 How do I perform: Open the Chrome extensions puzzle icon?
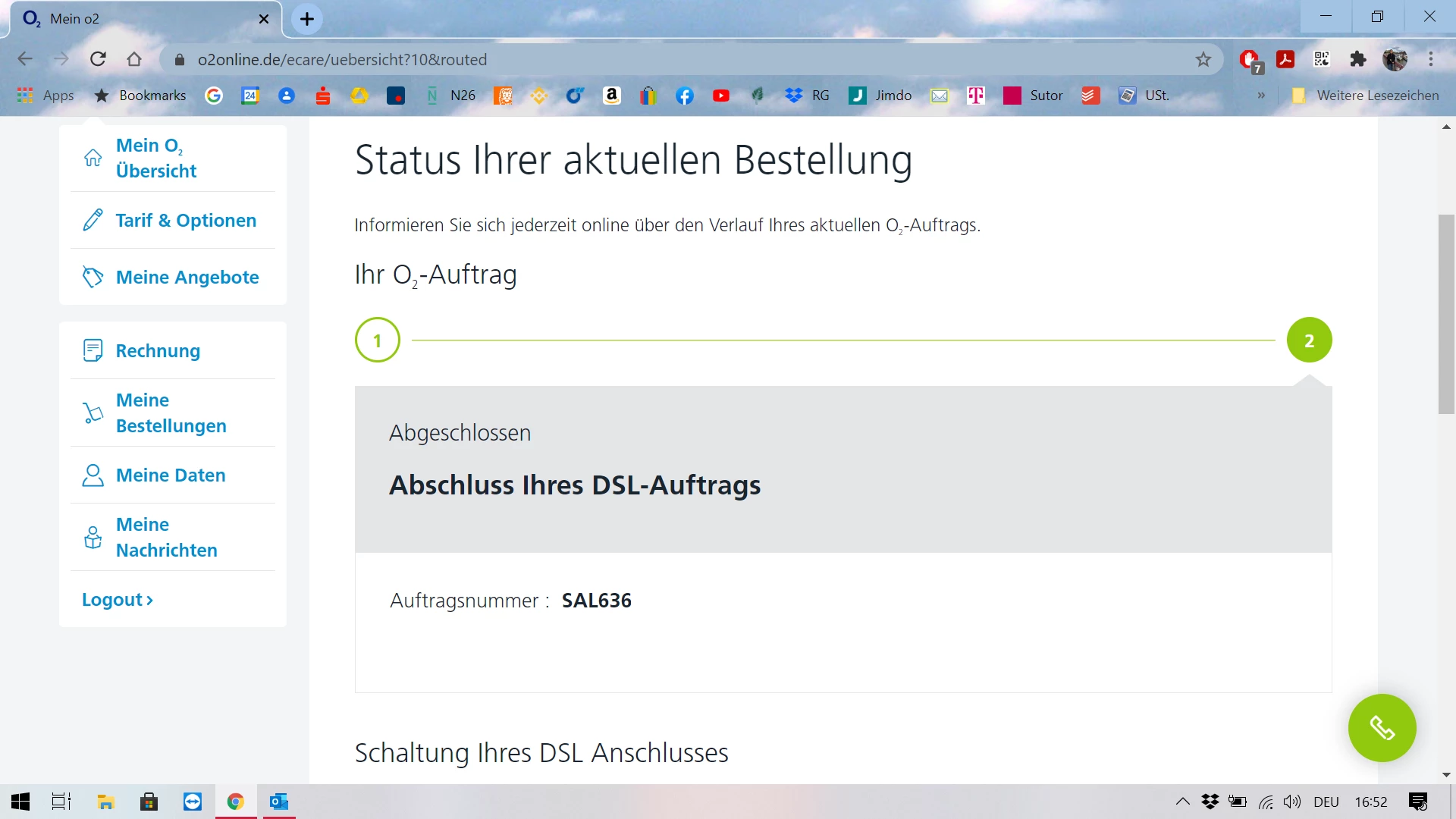1358,59
